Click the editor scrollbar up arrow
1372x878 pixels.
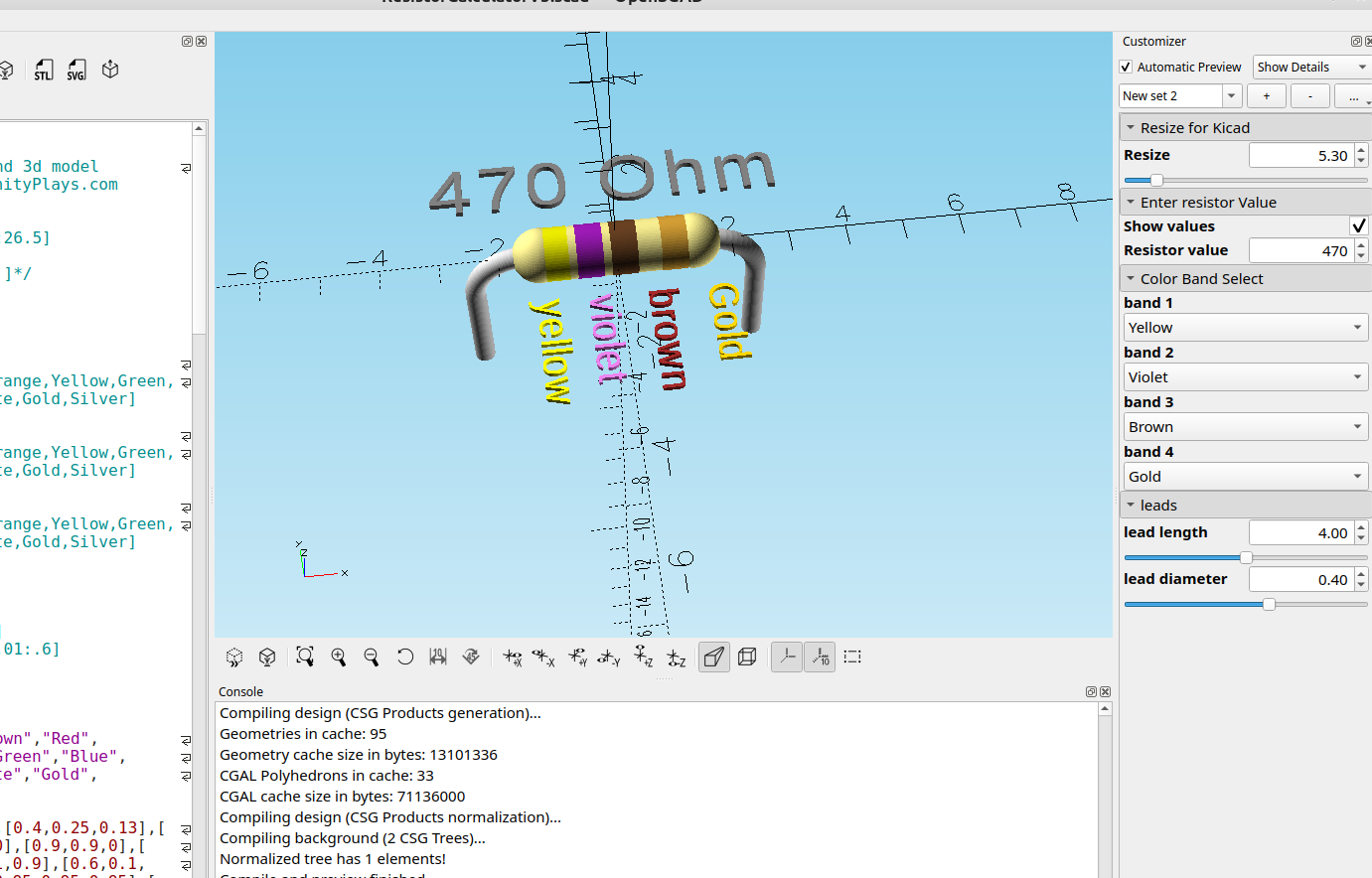tap(199, 129)
